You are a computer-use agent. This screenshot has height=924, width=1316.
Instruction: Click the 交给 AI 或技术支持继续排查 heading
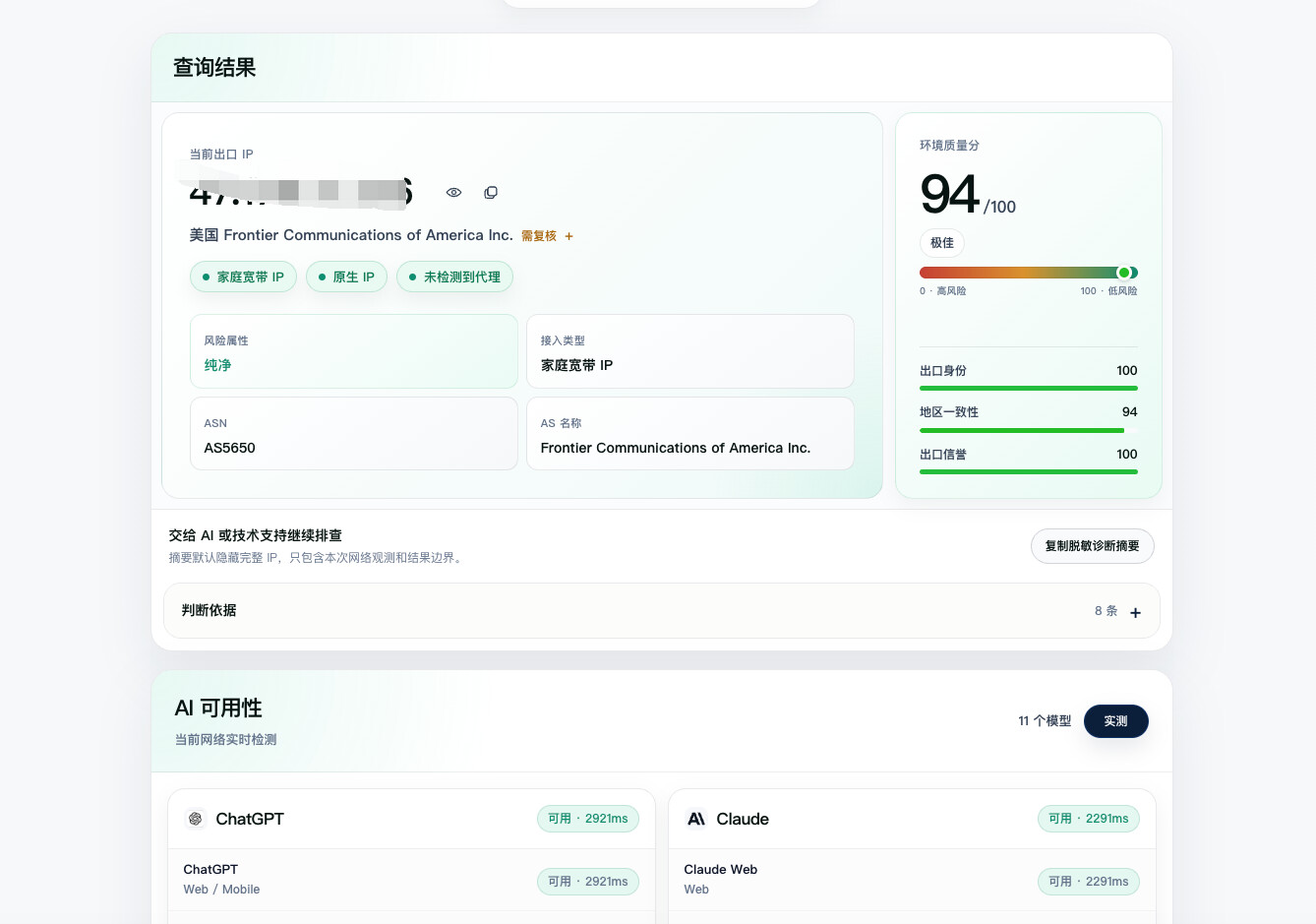coord(256,535)
